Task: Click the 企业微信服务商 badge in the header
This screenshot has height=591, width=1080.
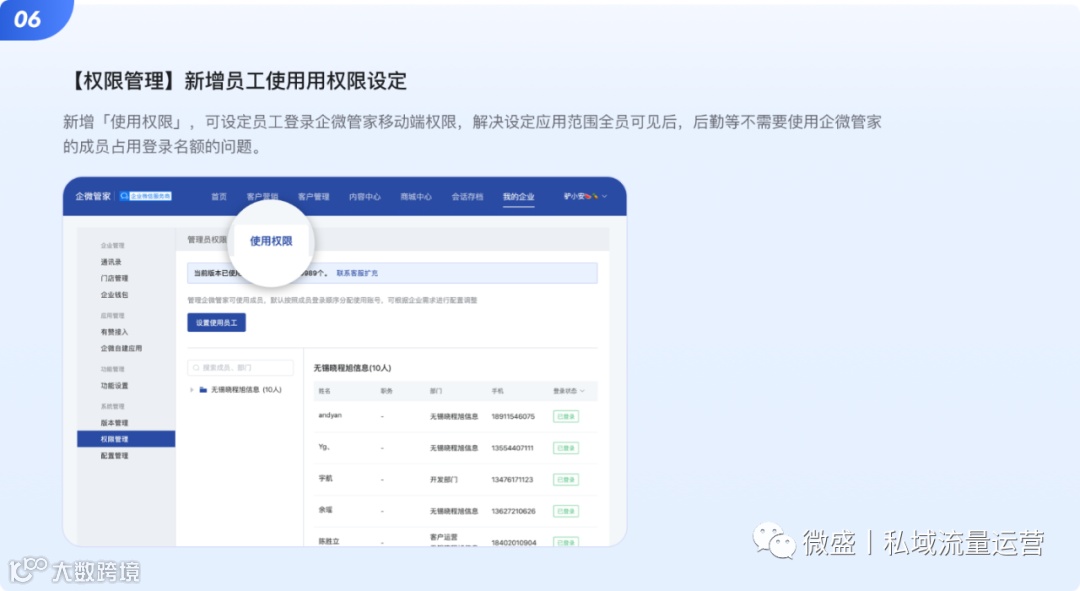Action: tap(145, 196)
